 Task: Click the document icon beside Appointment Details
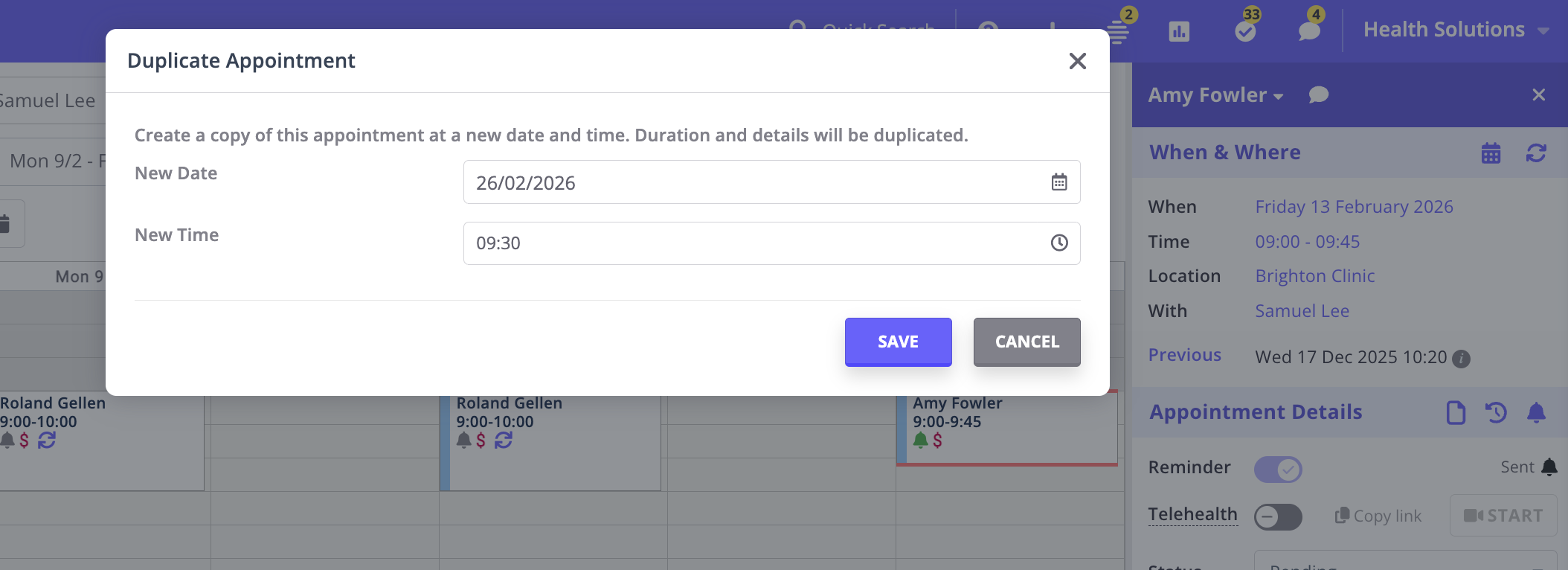coord(1456,412)
